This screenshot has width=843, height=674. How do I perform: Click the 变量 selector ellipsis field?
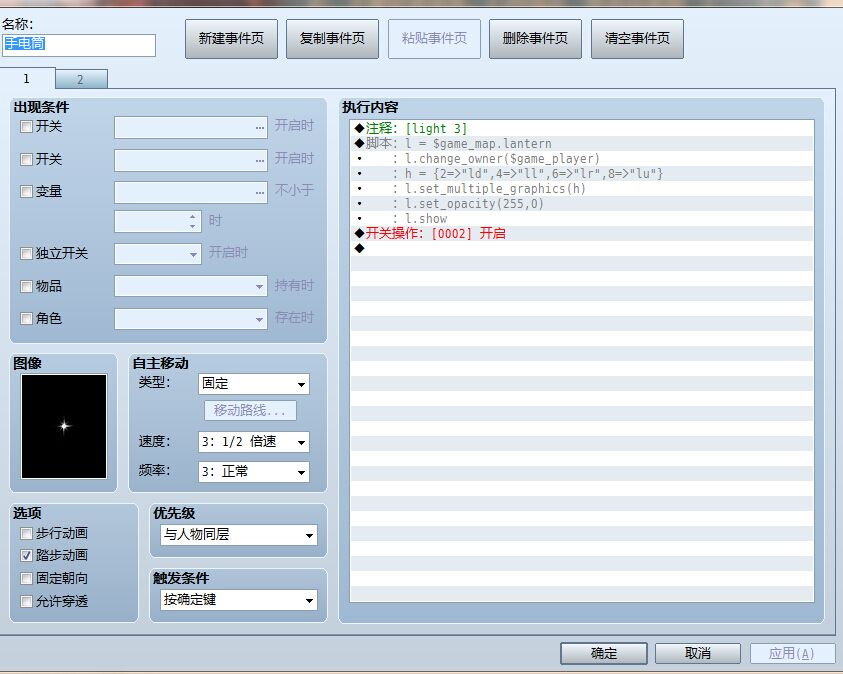tap(191, 192)
